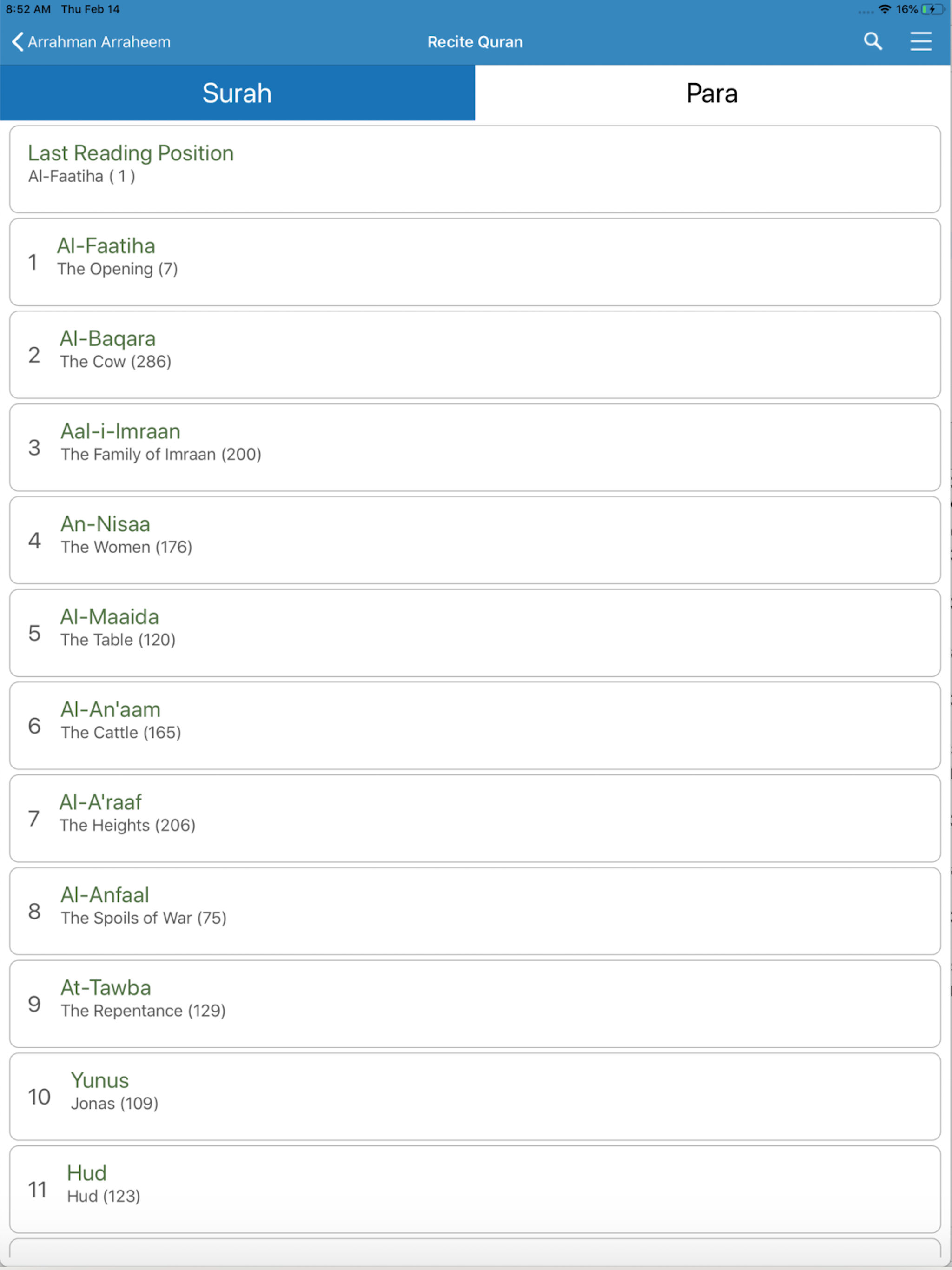Image resolution: width=952 pixels, height=1270 pixels.
Task: Open Al-Maaida The Table surah
Action: 475,633
